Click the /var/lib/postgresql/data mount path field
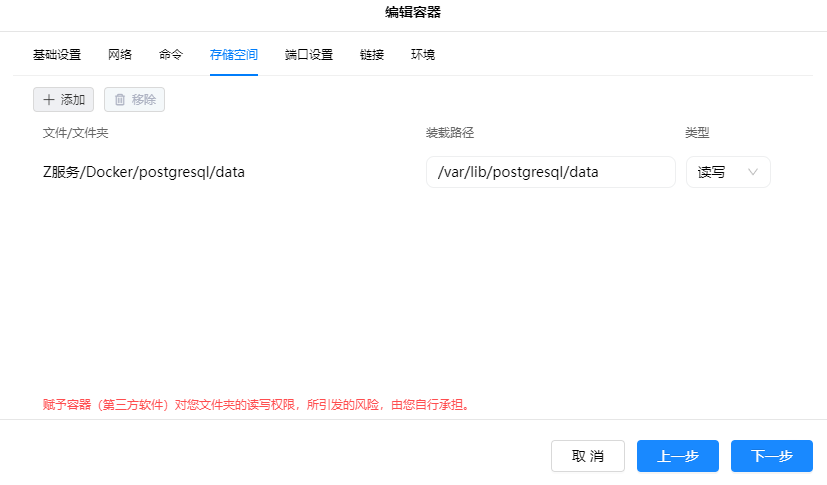The image size is (827, 485). (550, 172)
